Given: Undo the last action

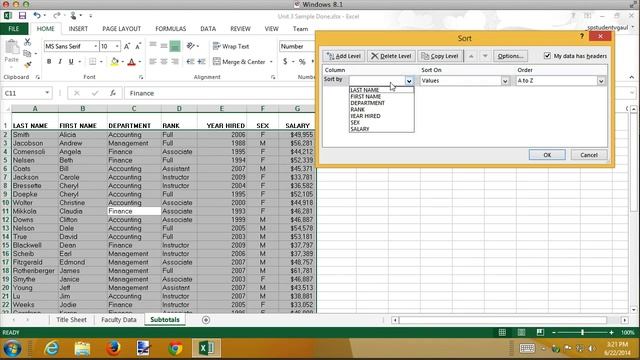Looking at the screenshot, I should [37, 16].
